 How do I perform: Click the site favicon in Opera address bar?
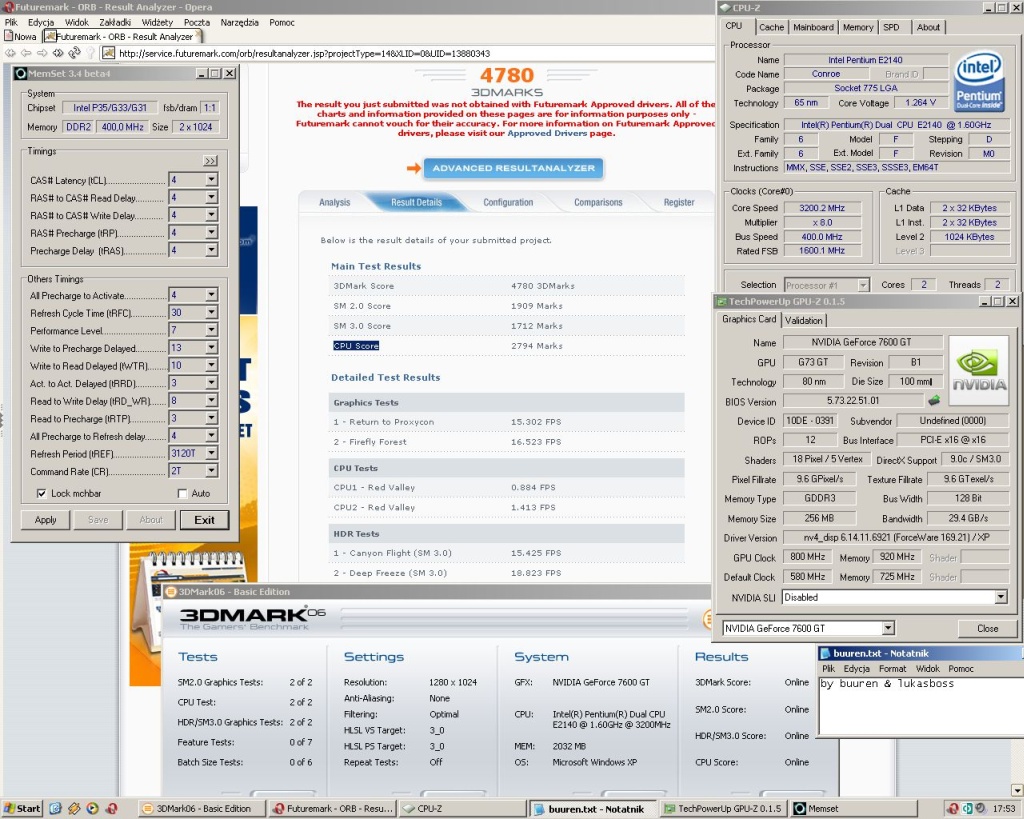[x=109, y=53]
